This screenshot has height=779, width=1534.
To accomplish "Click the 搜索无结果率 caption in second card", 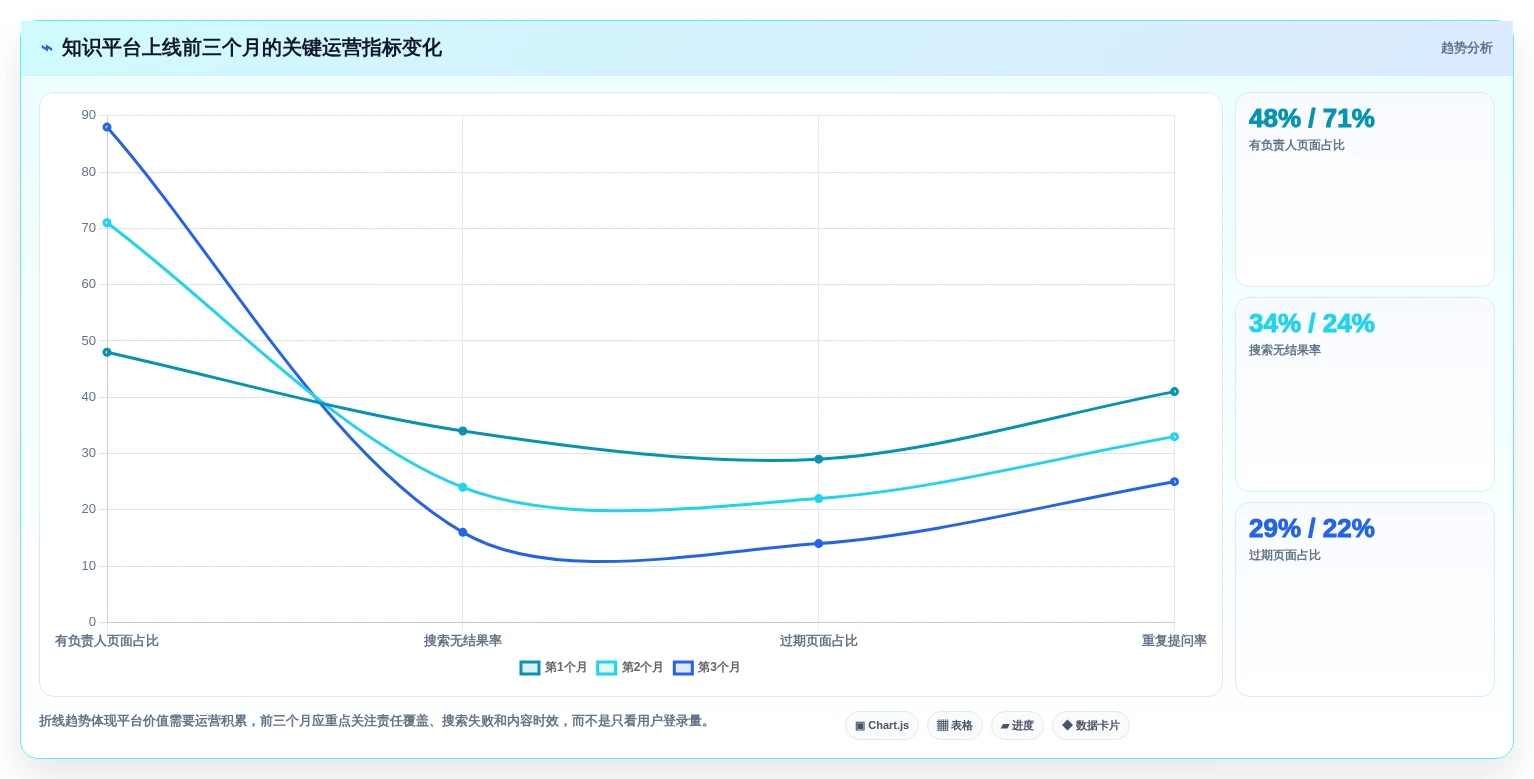I will [1284, 350].
